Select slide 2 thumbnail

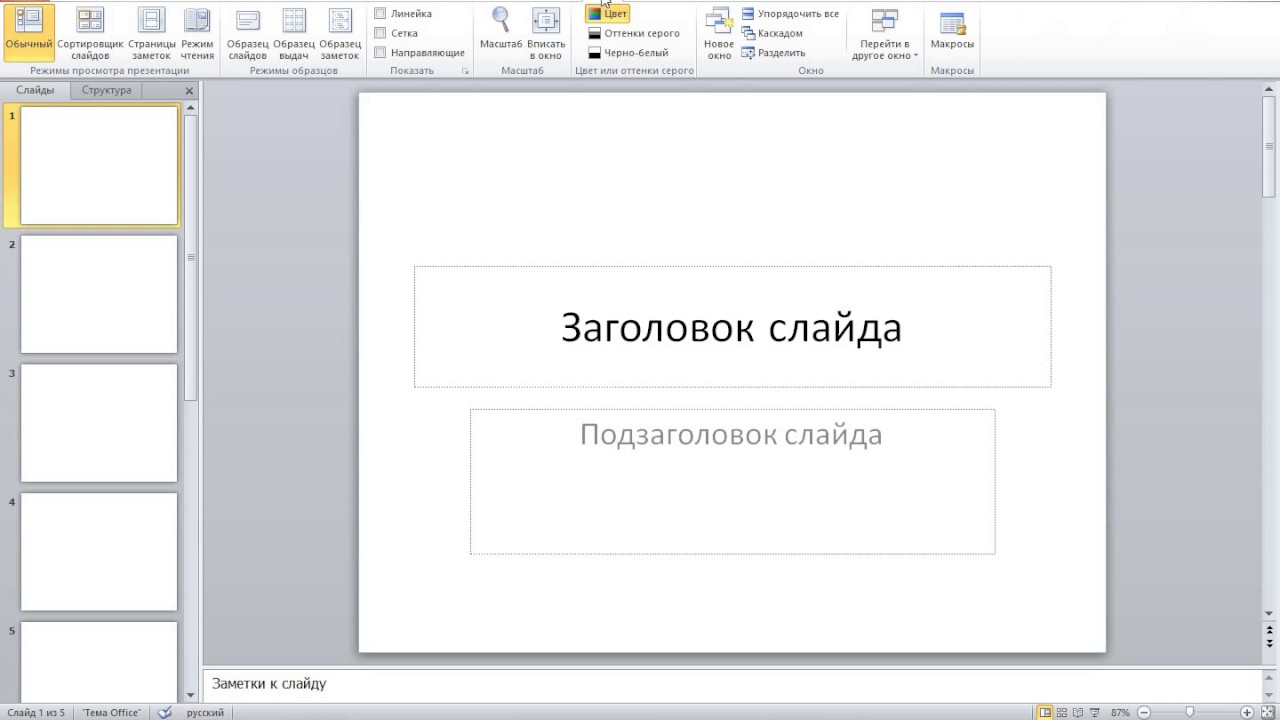[99, 294]
